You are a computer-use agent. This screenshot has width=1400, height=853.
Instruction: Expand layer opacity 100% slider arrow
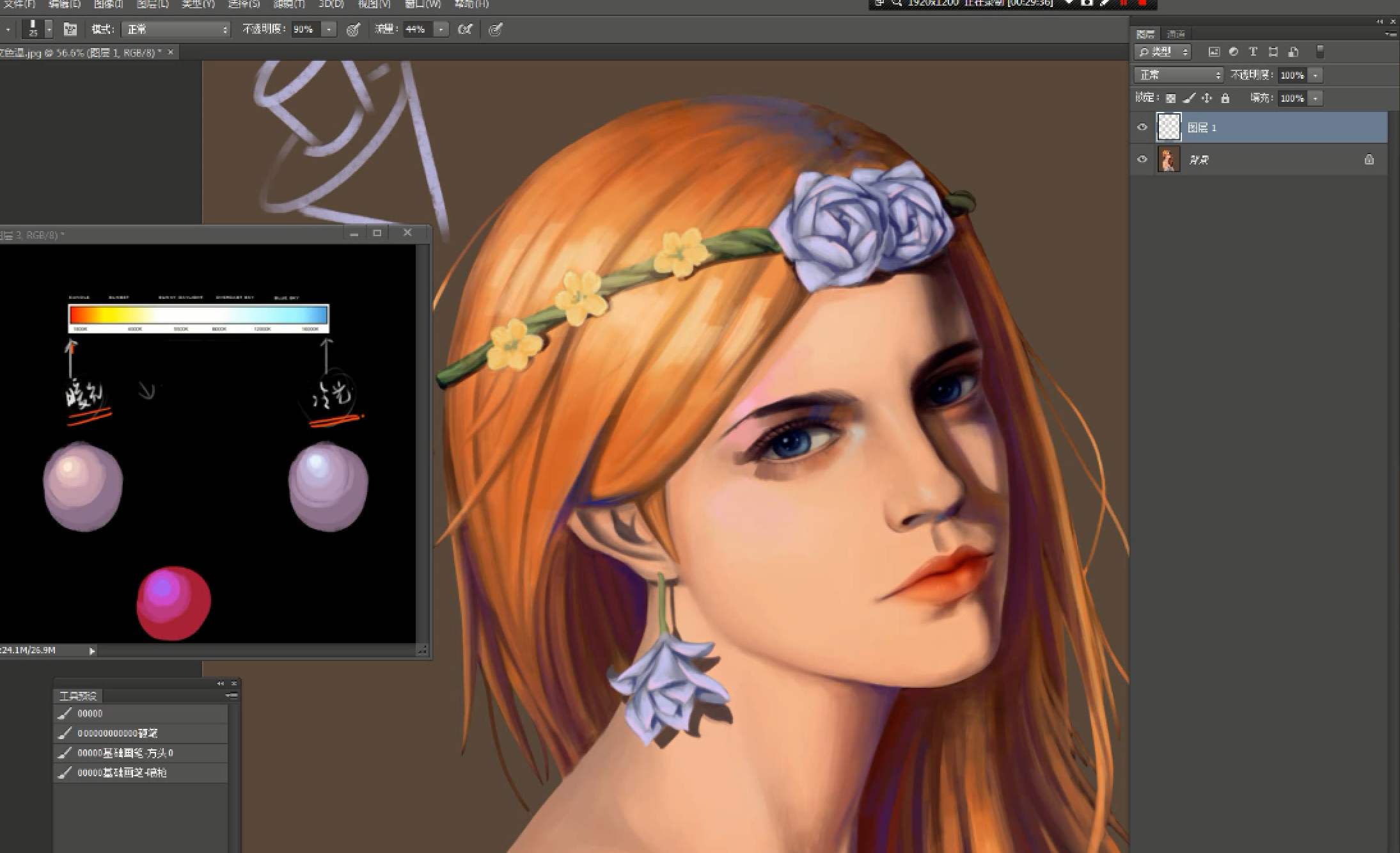(1316, 75)
